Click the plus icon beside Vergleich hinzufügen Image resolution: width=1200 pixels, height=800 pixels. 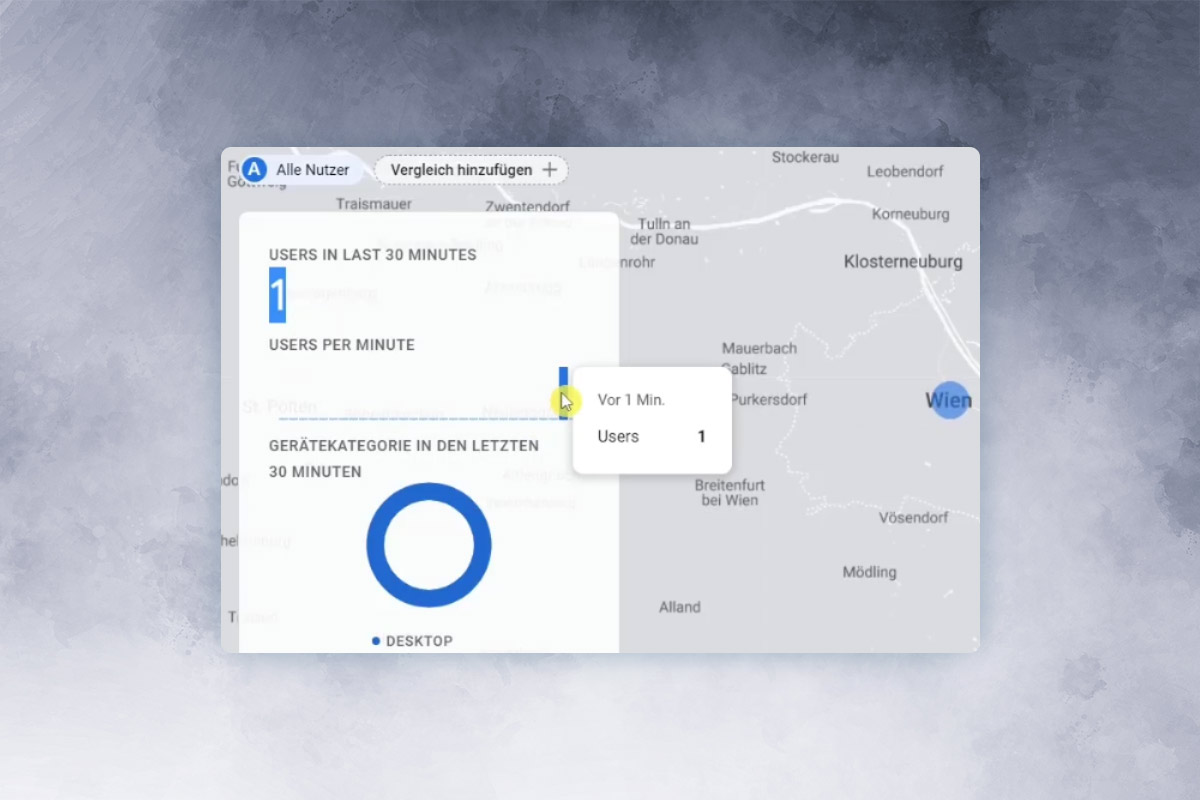click(x=549, y=170)
